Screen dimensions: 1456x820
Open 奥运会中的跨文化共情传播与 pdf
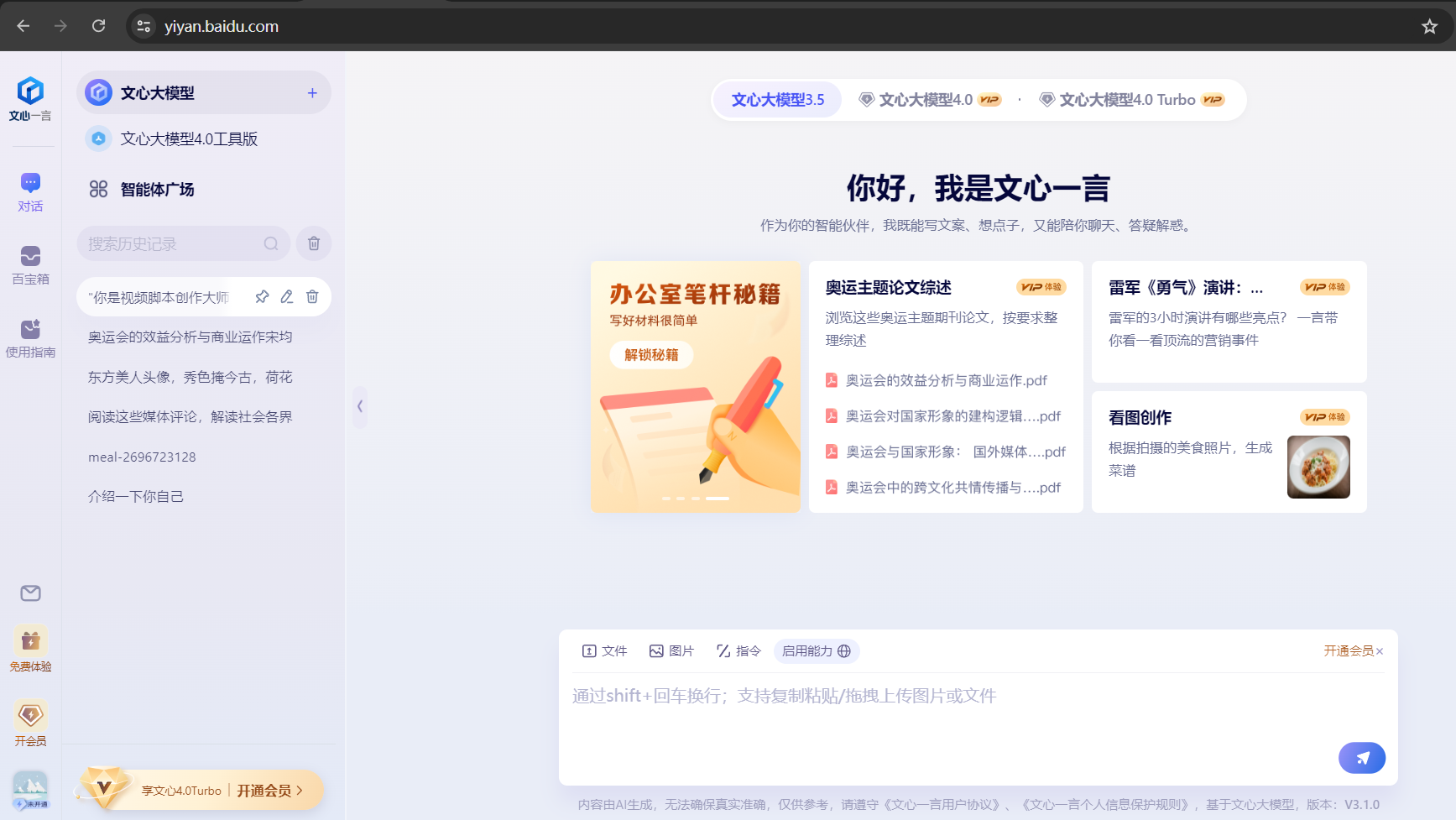[x=943, y=488]
